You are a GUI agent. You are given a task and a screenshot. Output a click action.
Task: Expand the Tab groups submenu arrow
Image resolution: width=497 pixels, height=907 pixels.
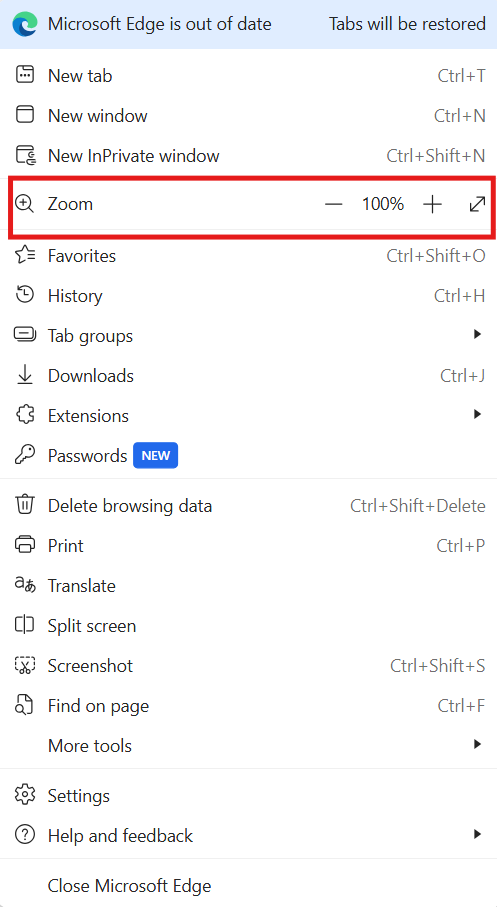coord(477,334)
